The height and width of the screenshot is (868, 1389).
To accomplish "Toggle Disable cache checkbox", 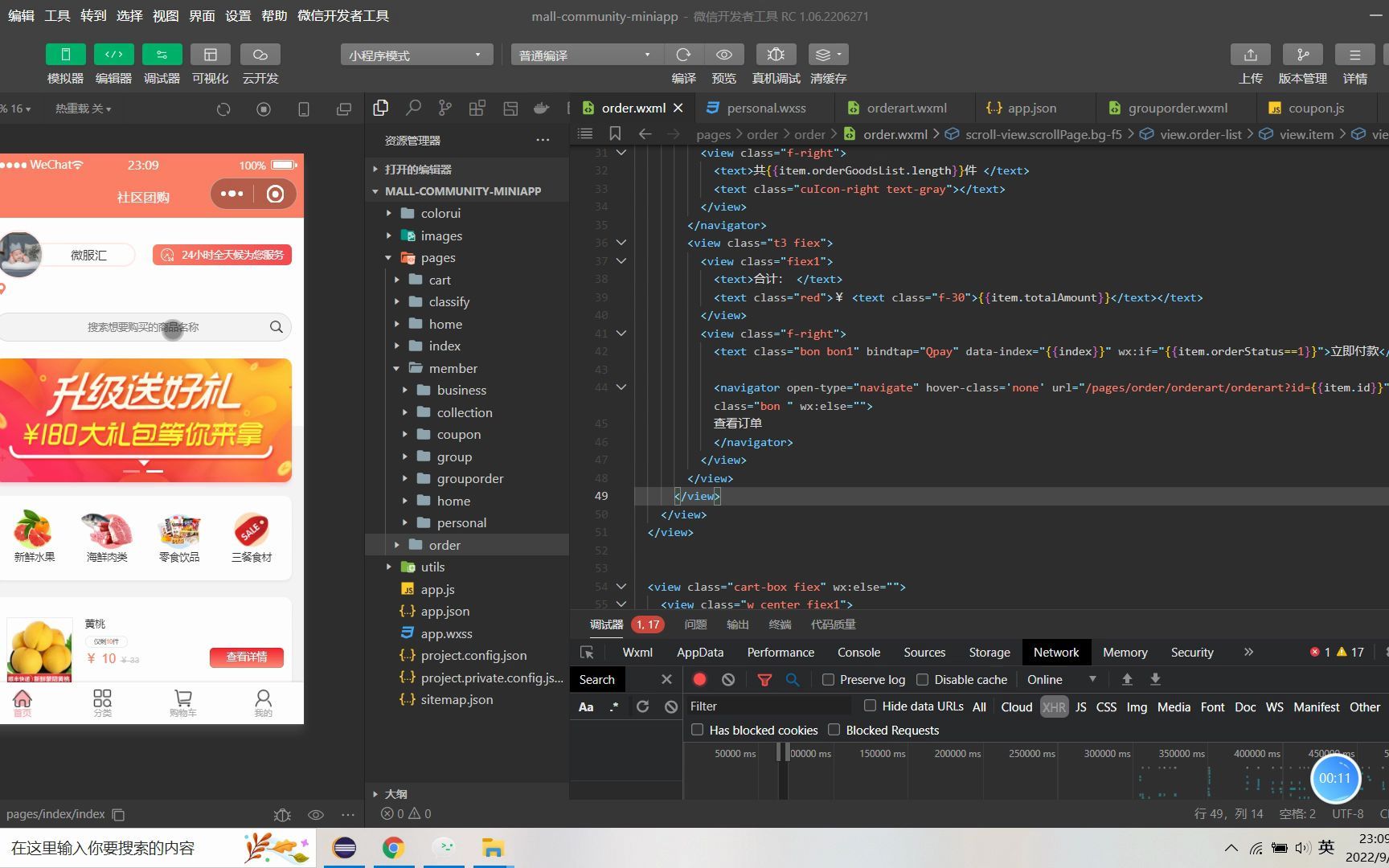I will pyautogui.click(x=922, y=679).
